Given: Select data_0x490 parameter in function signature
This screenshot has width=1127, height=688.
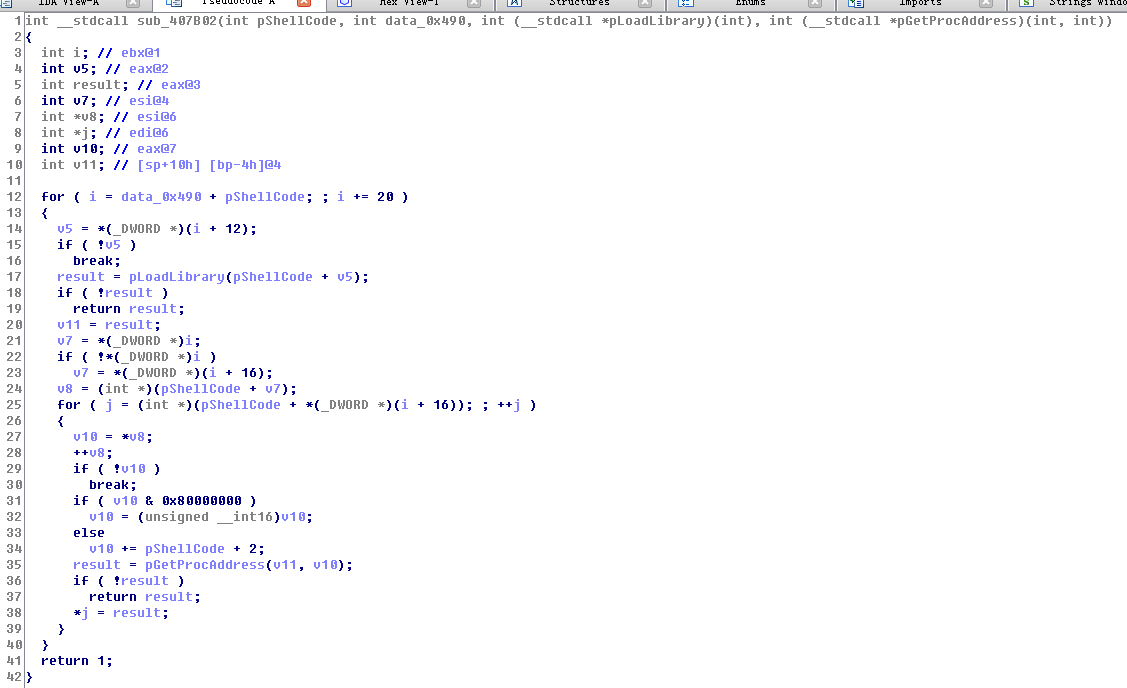Looking at the screenshot, I should [x=426, y=21].
